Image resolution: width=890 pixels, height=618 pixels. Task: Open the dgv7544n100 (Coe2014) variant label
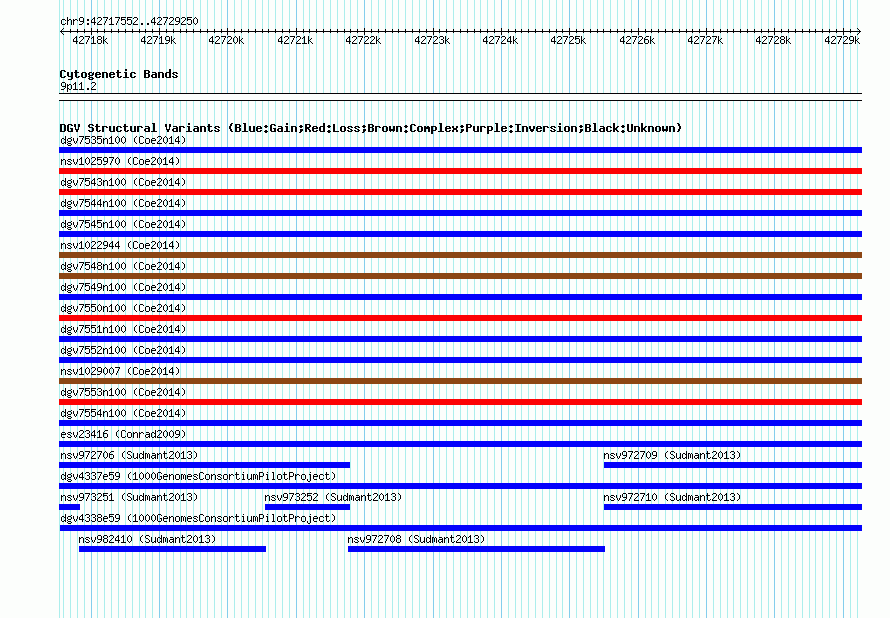point(123,203)
